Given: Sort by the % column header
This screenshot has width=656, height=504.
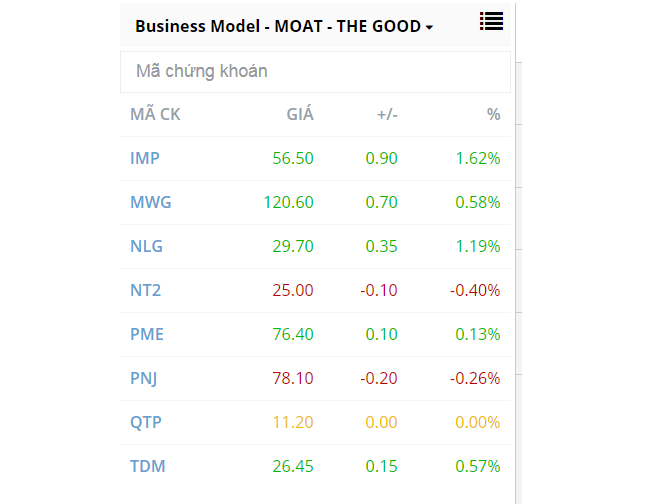Looking at the screenshot, I should [x=493, y=114].
